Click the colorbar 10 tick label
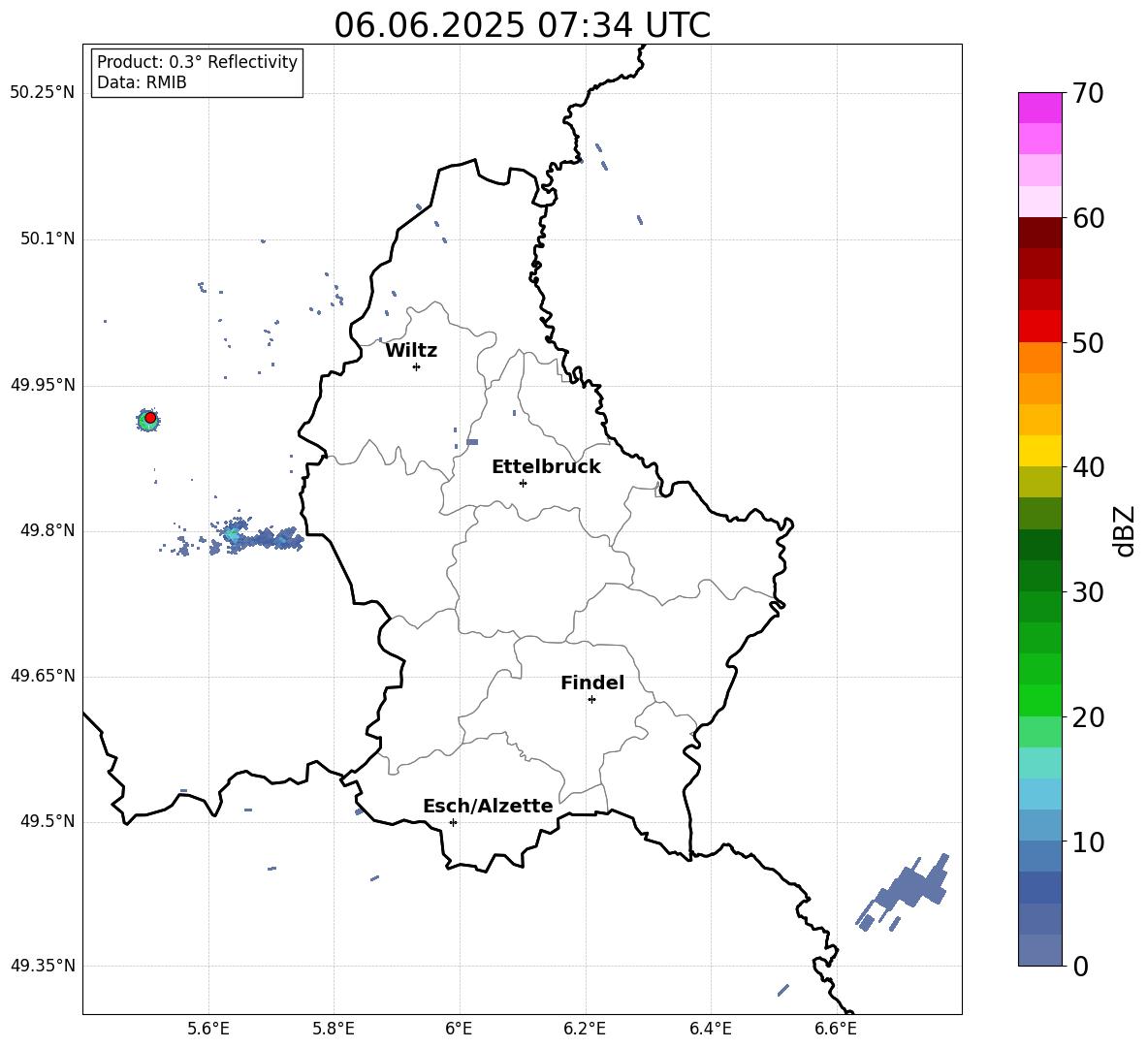The image size is (1148, 1048). click(1088, 842)
